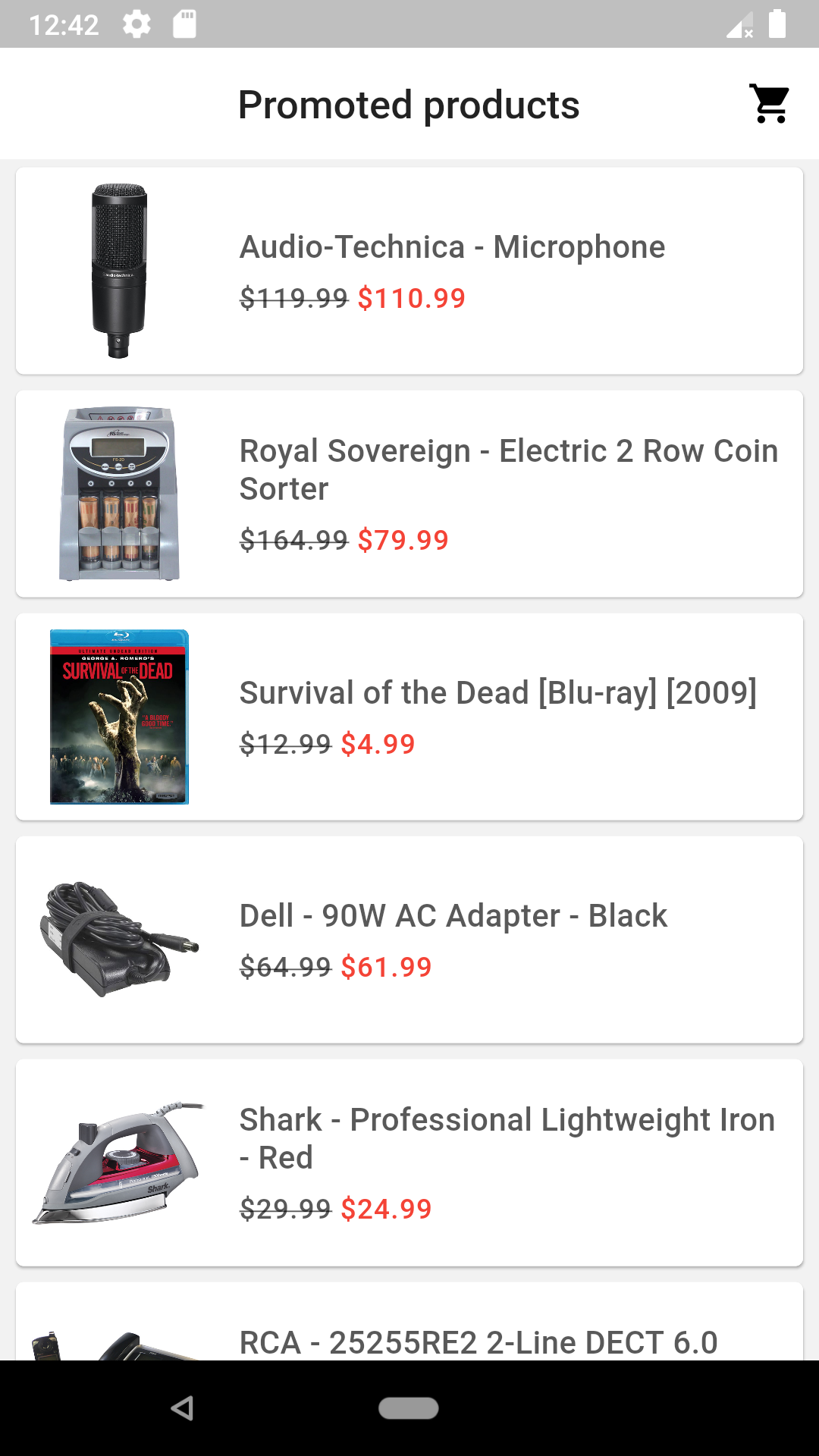Select Royal Sovereign Coin Sorter title
Screen dimensions: 819x1456
click(x=509, y=470)
